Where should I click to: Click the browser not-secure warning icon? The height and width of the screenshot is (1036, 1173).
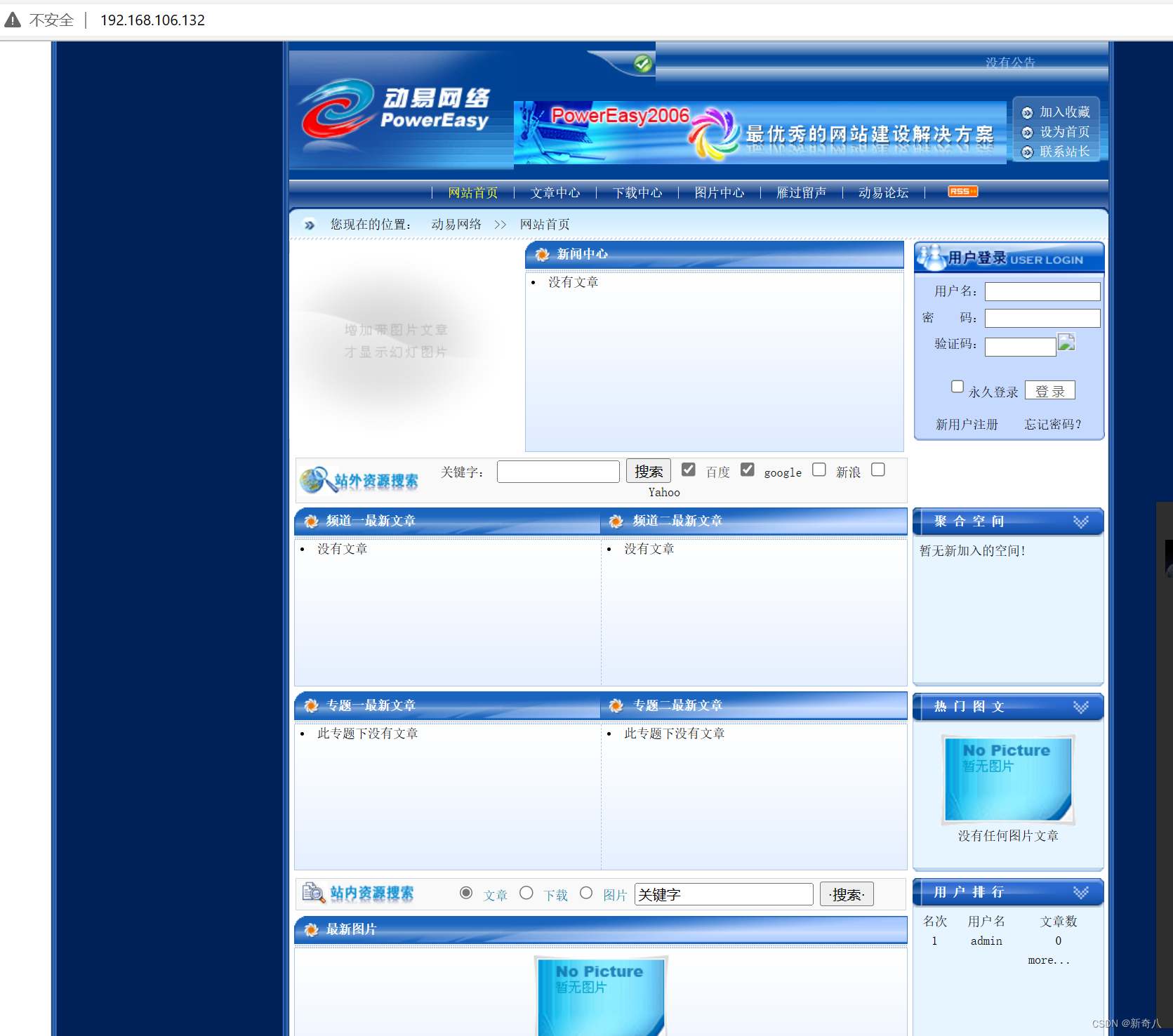click(13, 20)
